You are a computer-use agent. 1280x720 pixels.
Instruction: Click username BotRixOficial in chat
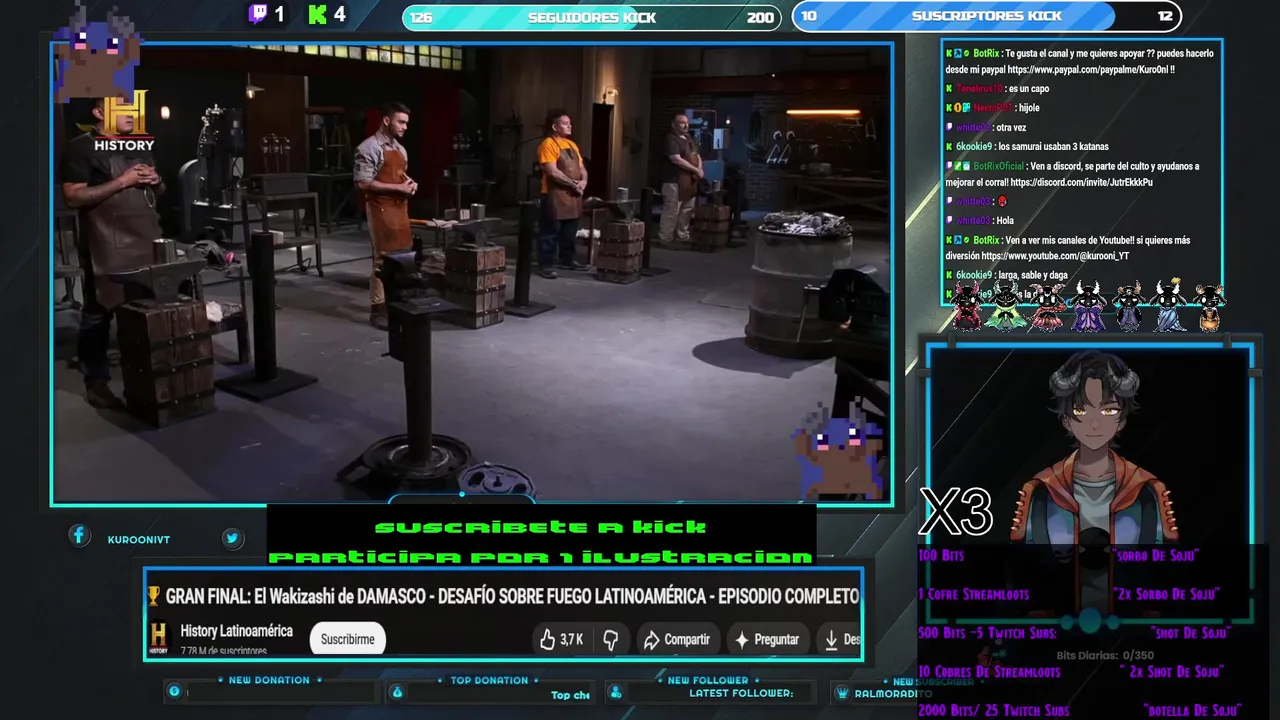998,166
